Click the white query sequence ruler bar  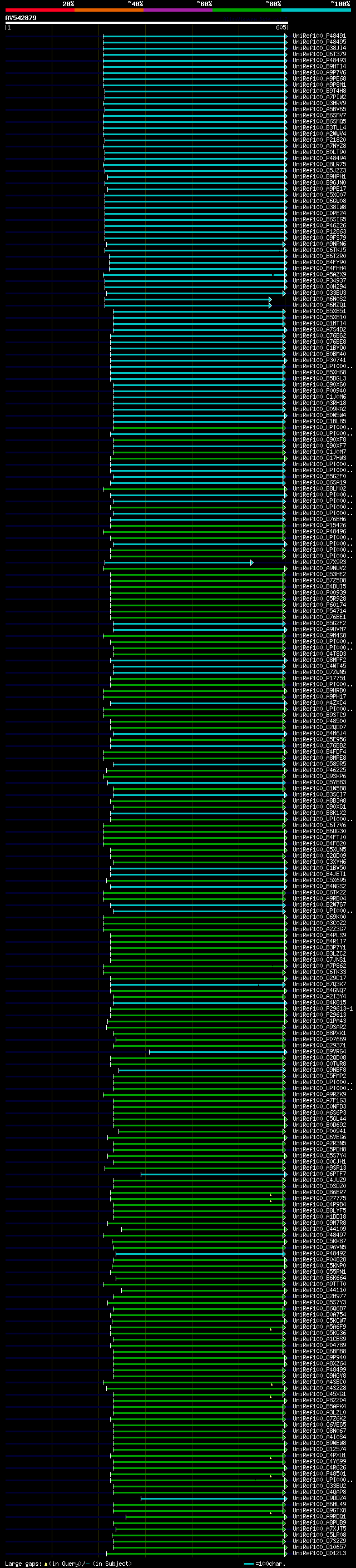click(x=146, y=22)
